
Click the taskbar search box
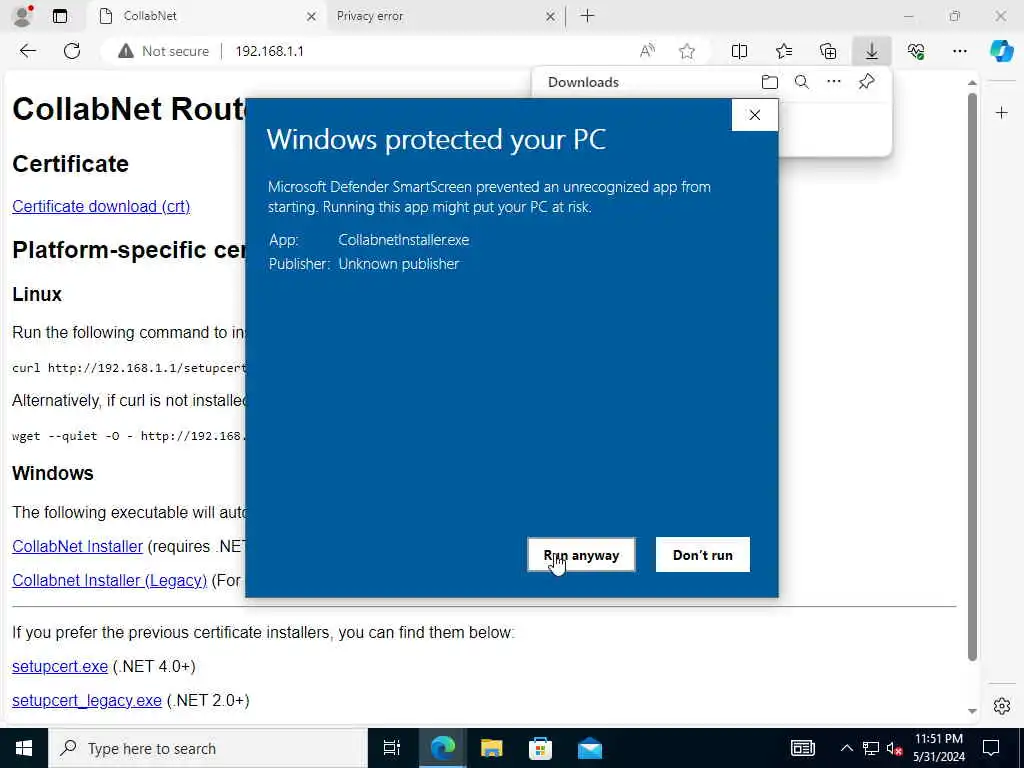(x=208, y=748)
